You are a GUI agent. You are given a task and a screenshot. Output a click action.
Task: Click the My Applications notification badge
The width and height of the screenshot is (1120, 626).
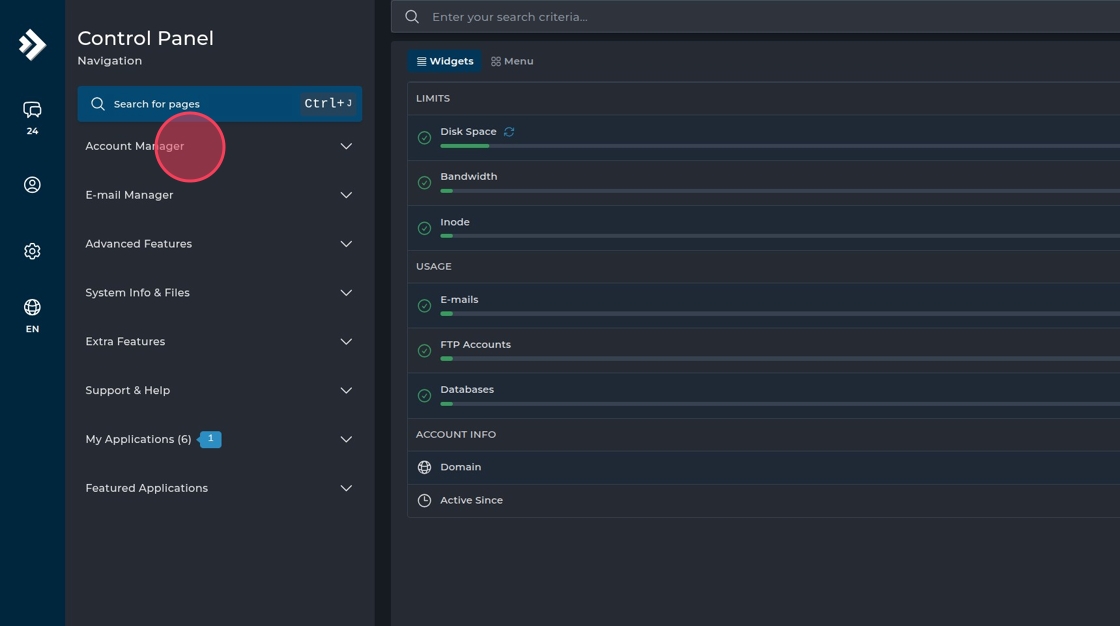click(x=211, y=439)
